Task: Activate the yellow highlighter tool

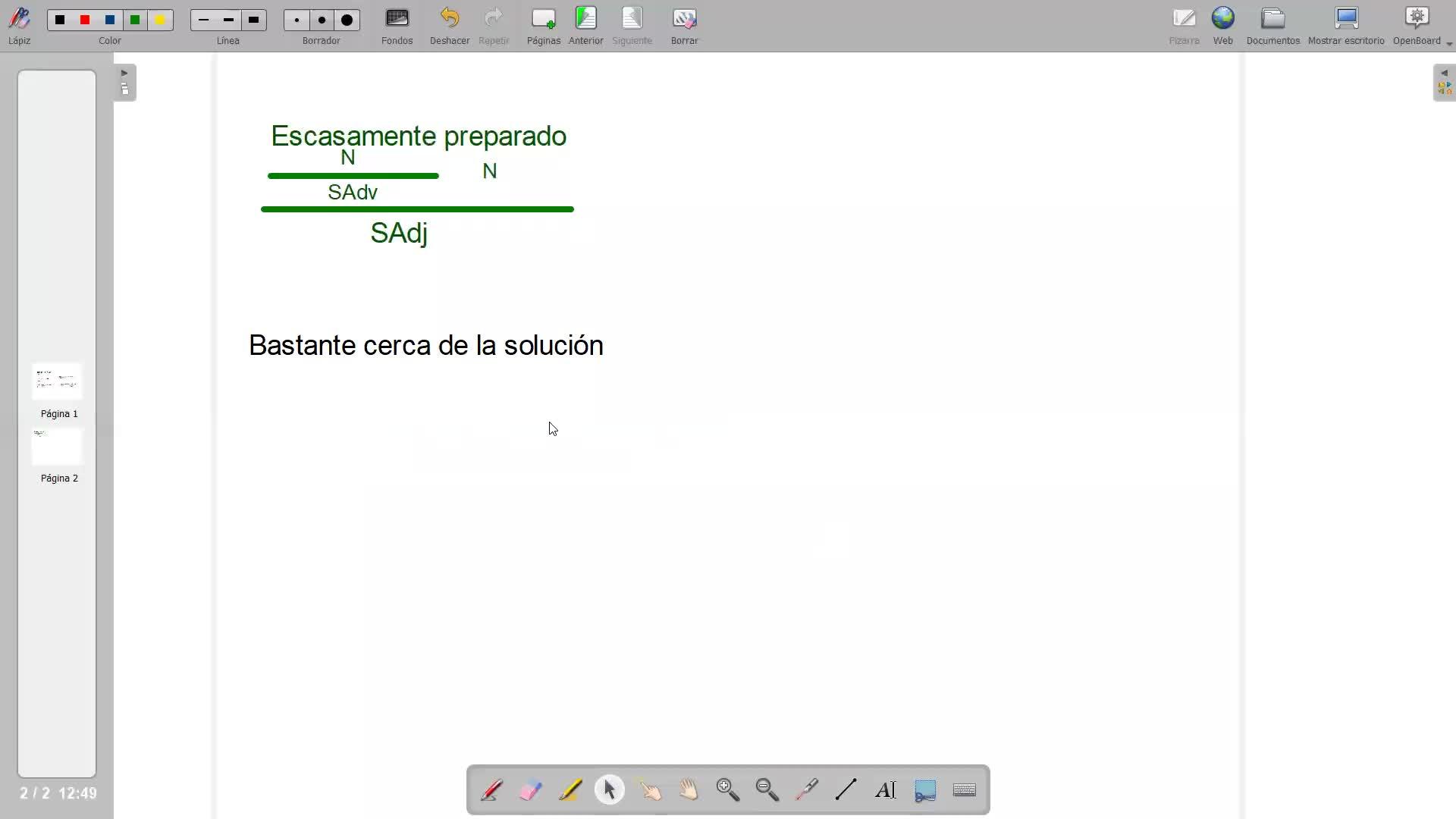Action: pos(570,790)
